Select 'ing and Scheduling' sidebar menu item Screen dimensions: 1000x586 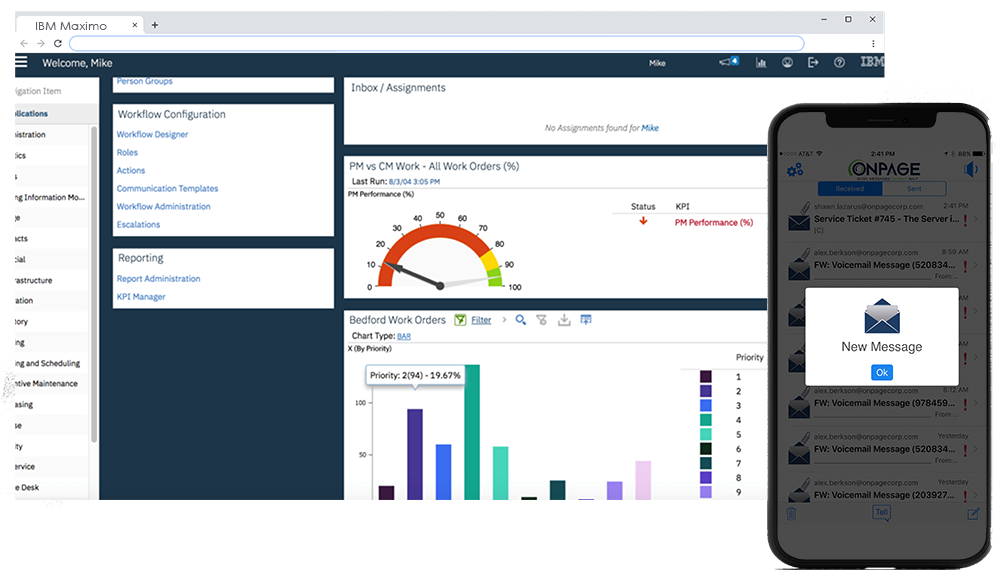pos(48,363)
